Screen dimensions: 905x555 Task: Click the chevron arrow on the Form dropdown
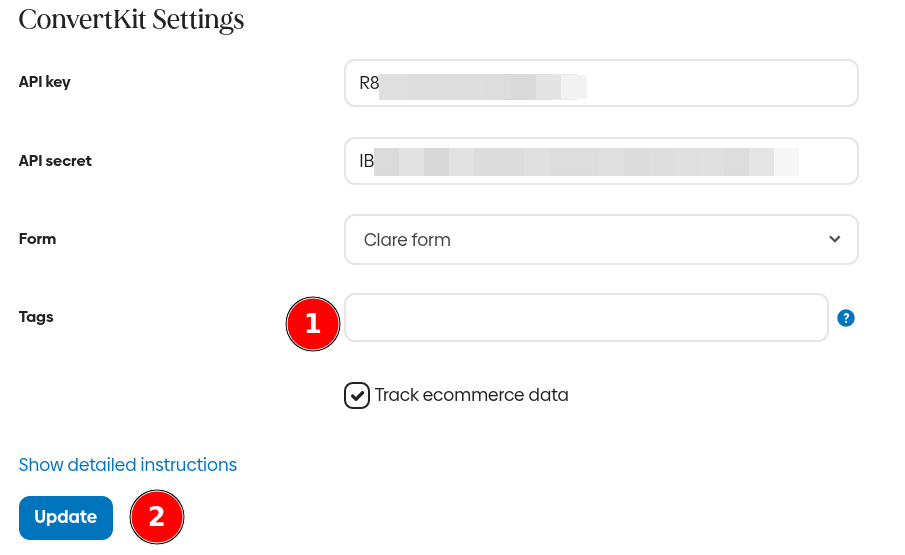[x=835, y=239]
